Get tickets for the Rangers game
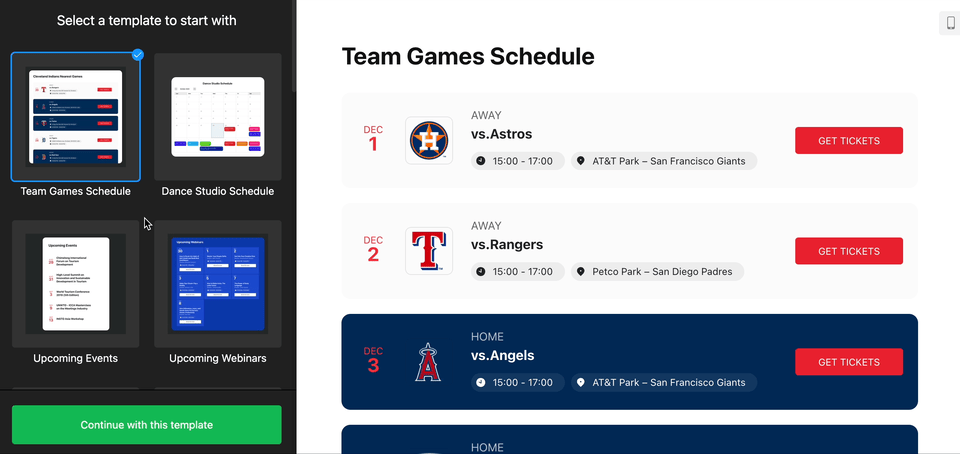Viewport: 960px width, 454px height. pos(849,251)
